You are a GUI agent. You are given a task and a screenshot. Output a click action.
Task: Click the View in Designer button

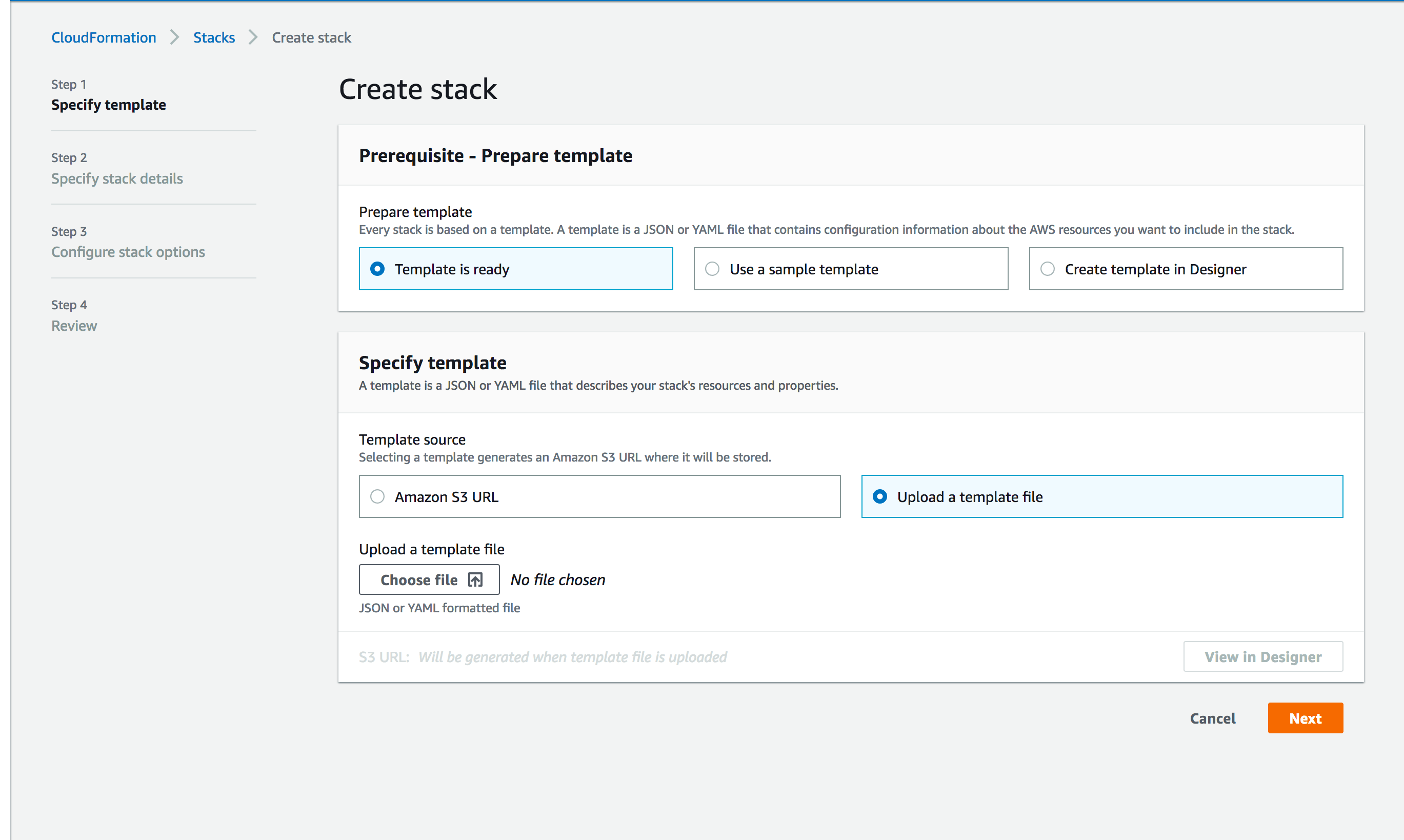pos(1262,656)
